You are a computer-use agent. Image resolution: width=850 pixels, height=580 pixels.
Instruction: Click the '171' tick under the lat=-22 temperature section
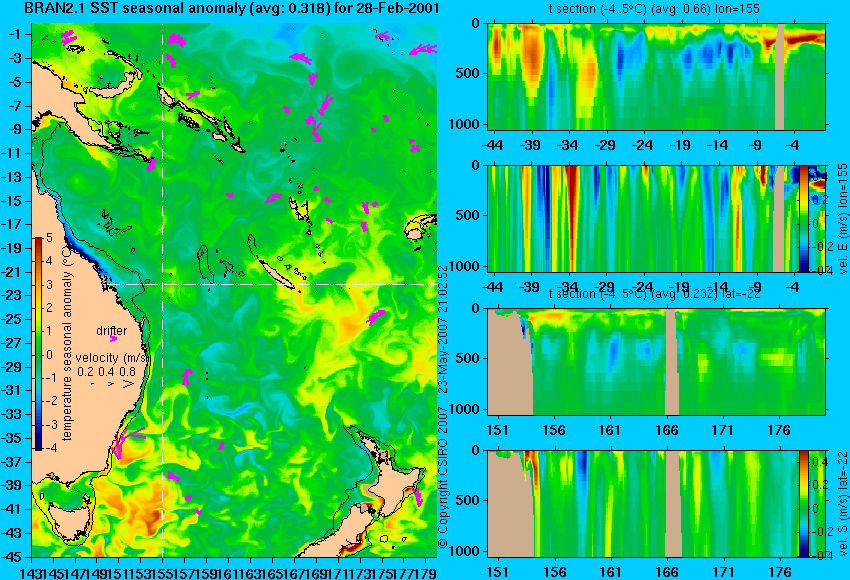pyautogui.click(x=723, y=430)
